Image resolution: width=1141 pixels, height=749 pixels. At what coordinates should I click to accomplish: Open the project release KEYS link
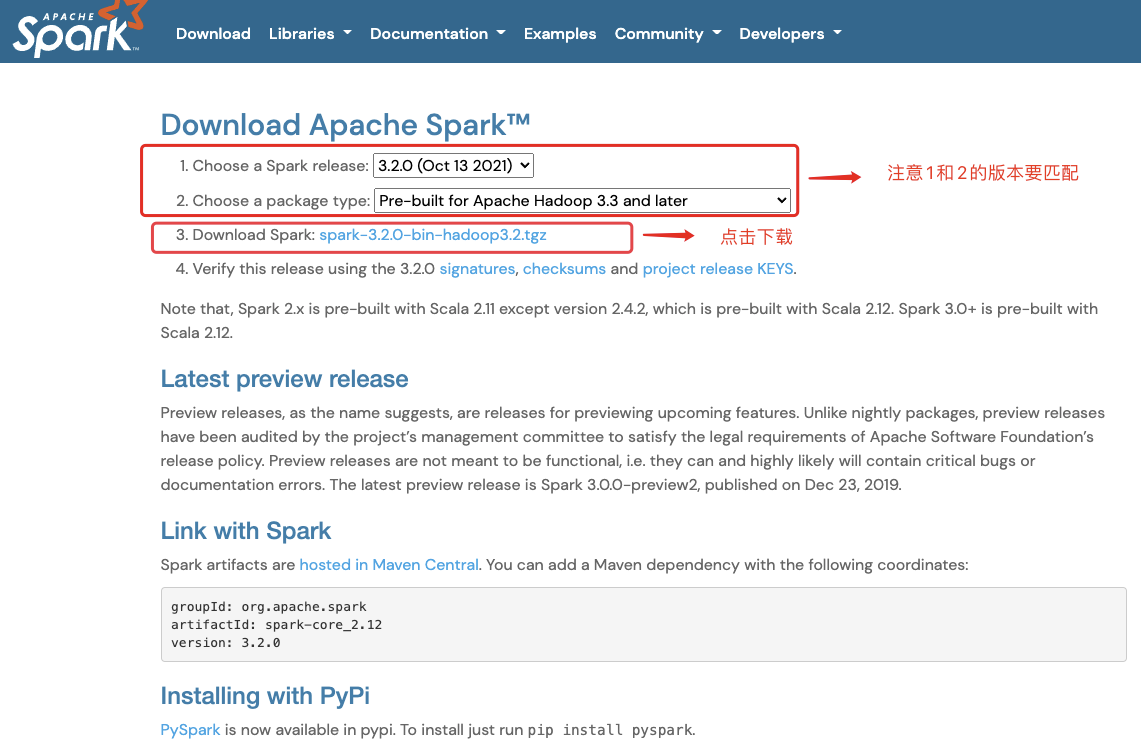click(x=717, y=269)
